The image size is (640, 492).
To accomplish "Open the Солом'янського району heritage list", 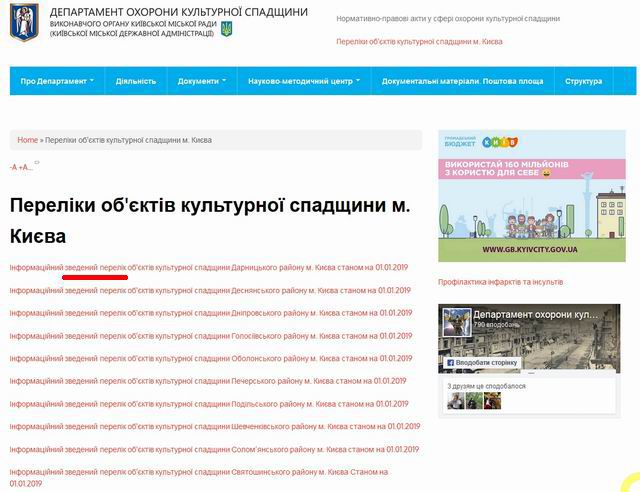I will 214,449.
